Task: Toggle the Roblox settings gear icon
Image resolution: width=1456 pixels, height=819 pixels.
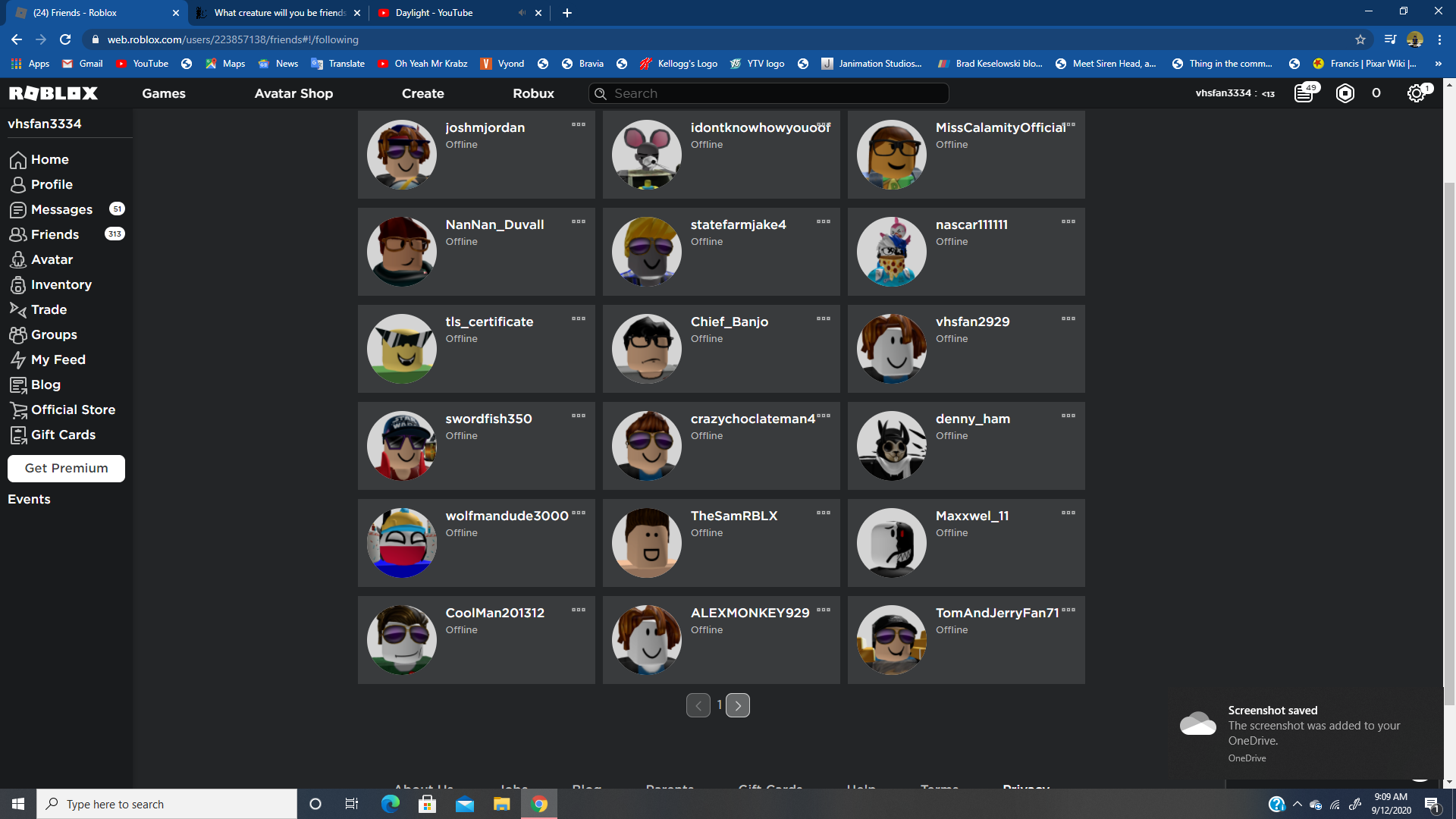Action: 1417,92
